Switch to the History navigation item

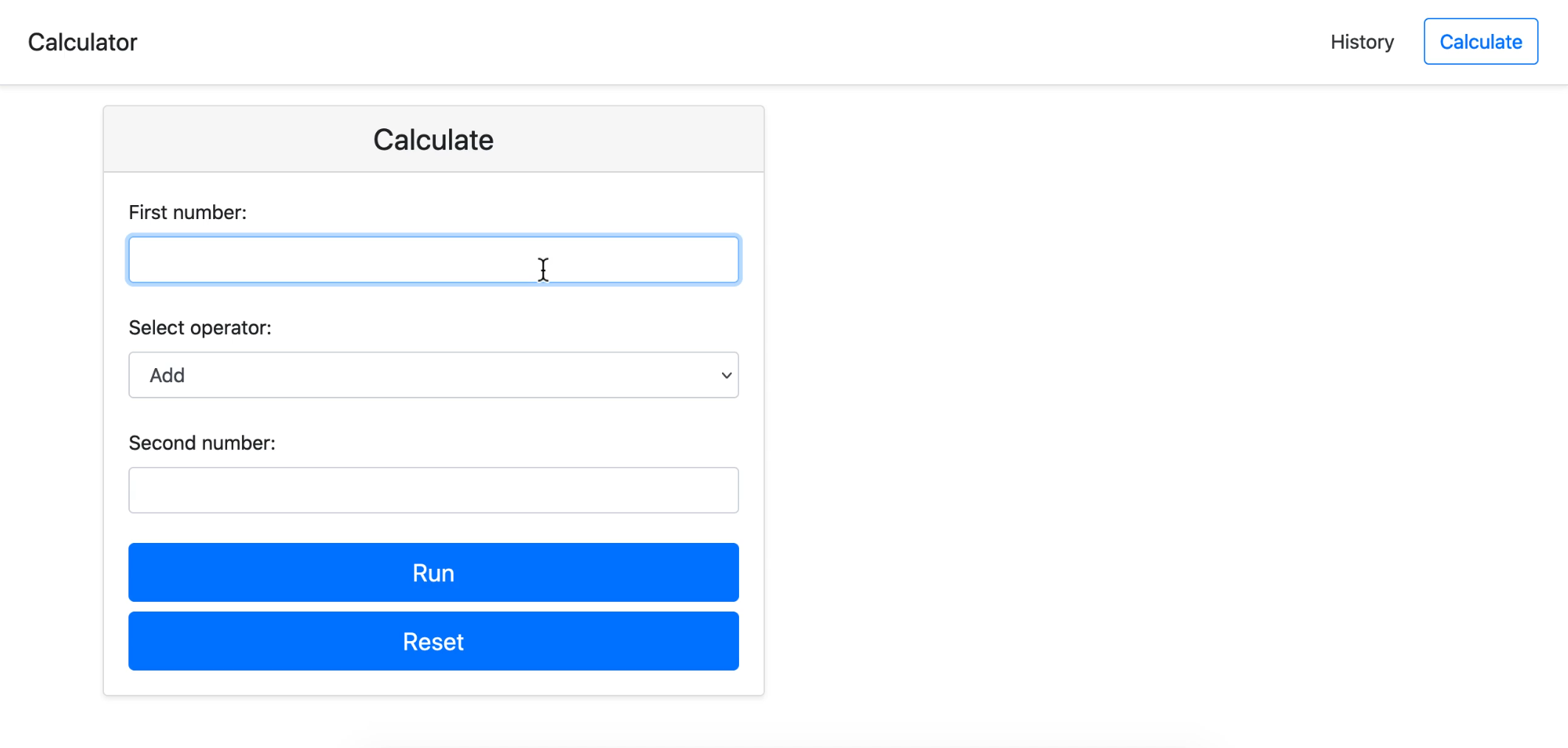(1361, 42)
